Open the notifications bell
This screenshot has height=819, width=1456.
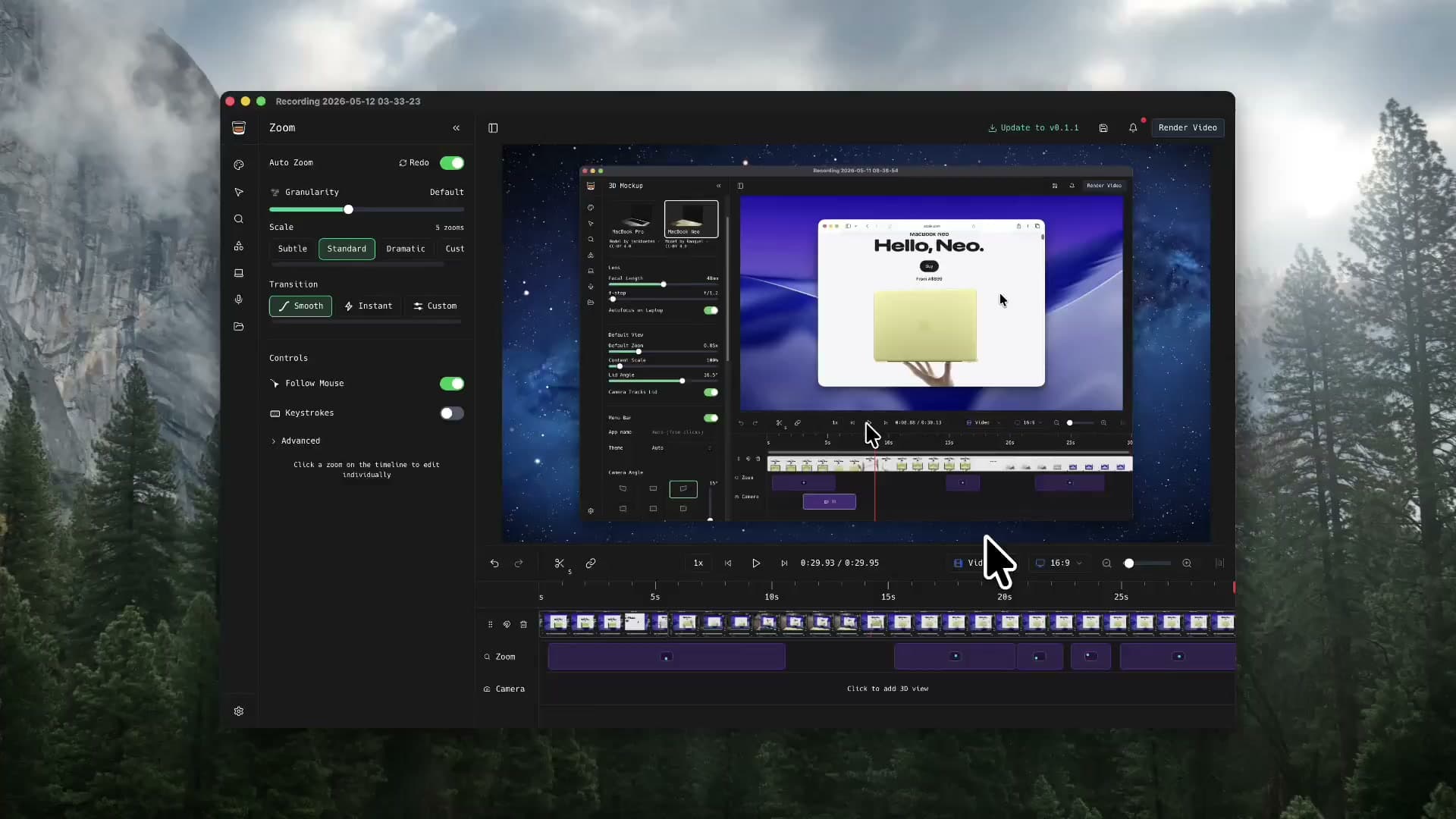point(1133,128)
